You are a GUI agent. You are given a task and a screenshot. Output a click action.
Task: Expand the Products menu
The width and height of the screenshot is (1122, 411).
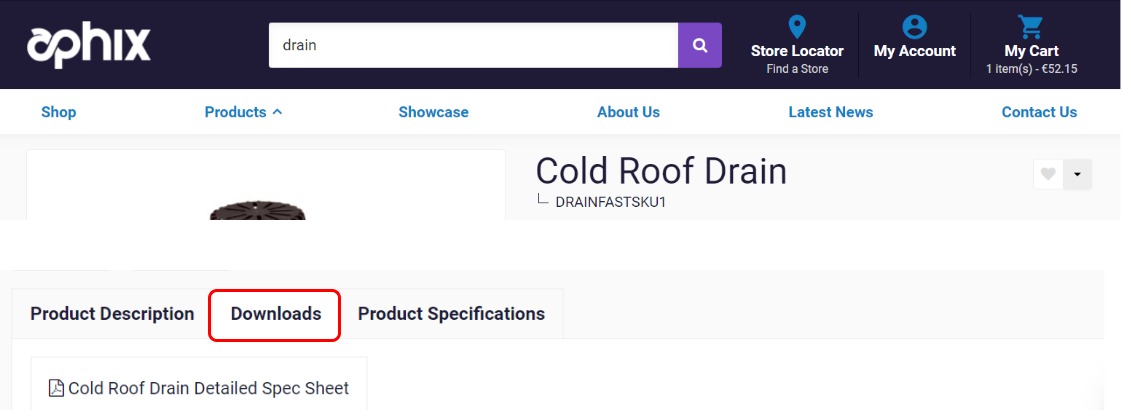pyautogui.click(x=243, y=112)
